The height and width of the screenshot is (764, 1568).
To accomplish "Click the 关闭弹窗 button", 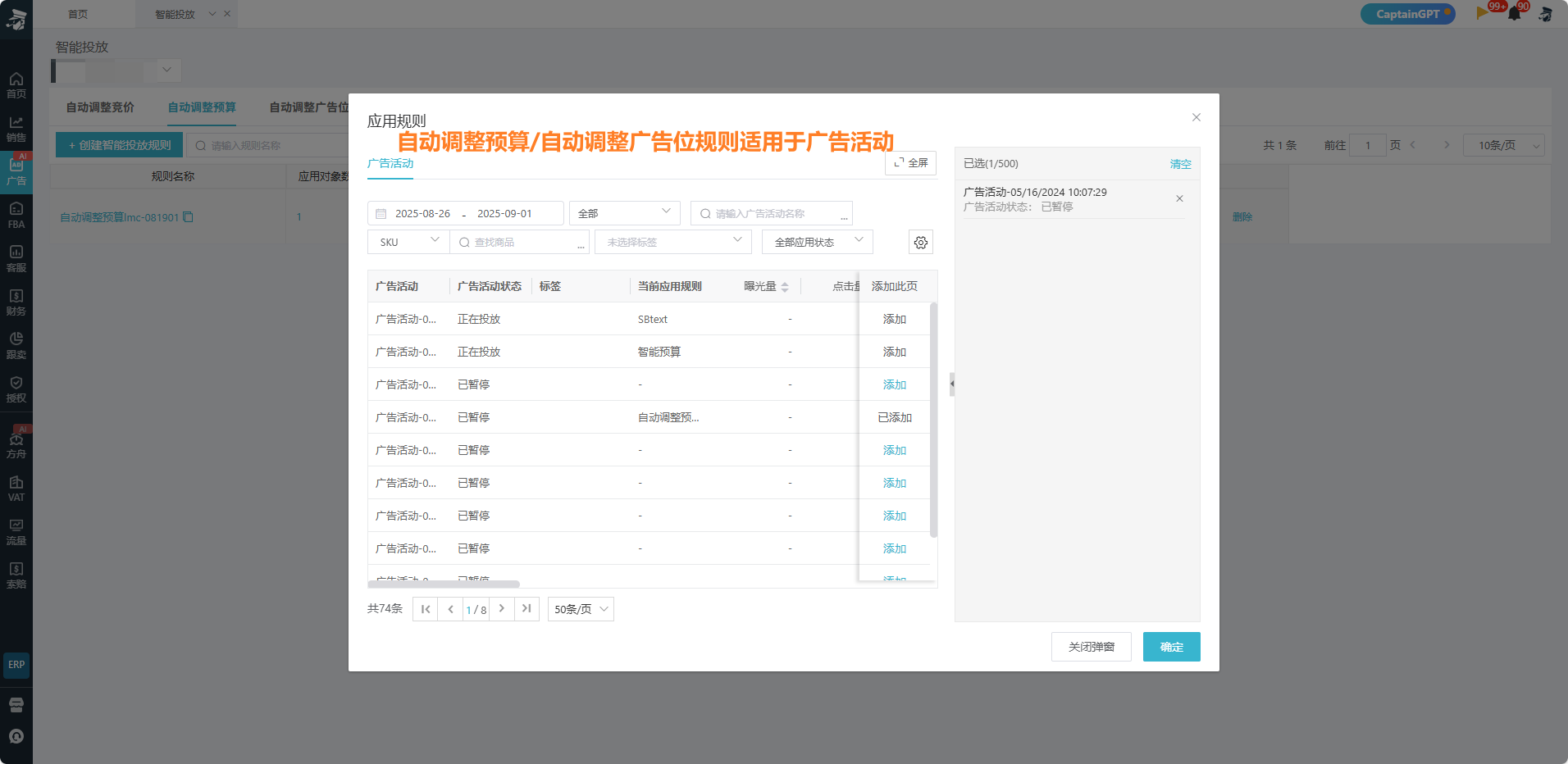I will [1092, 647].
